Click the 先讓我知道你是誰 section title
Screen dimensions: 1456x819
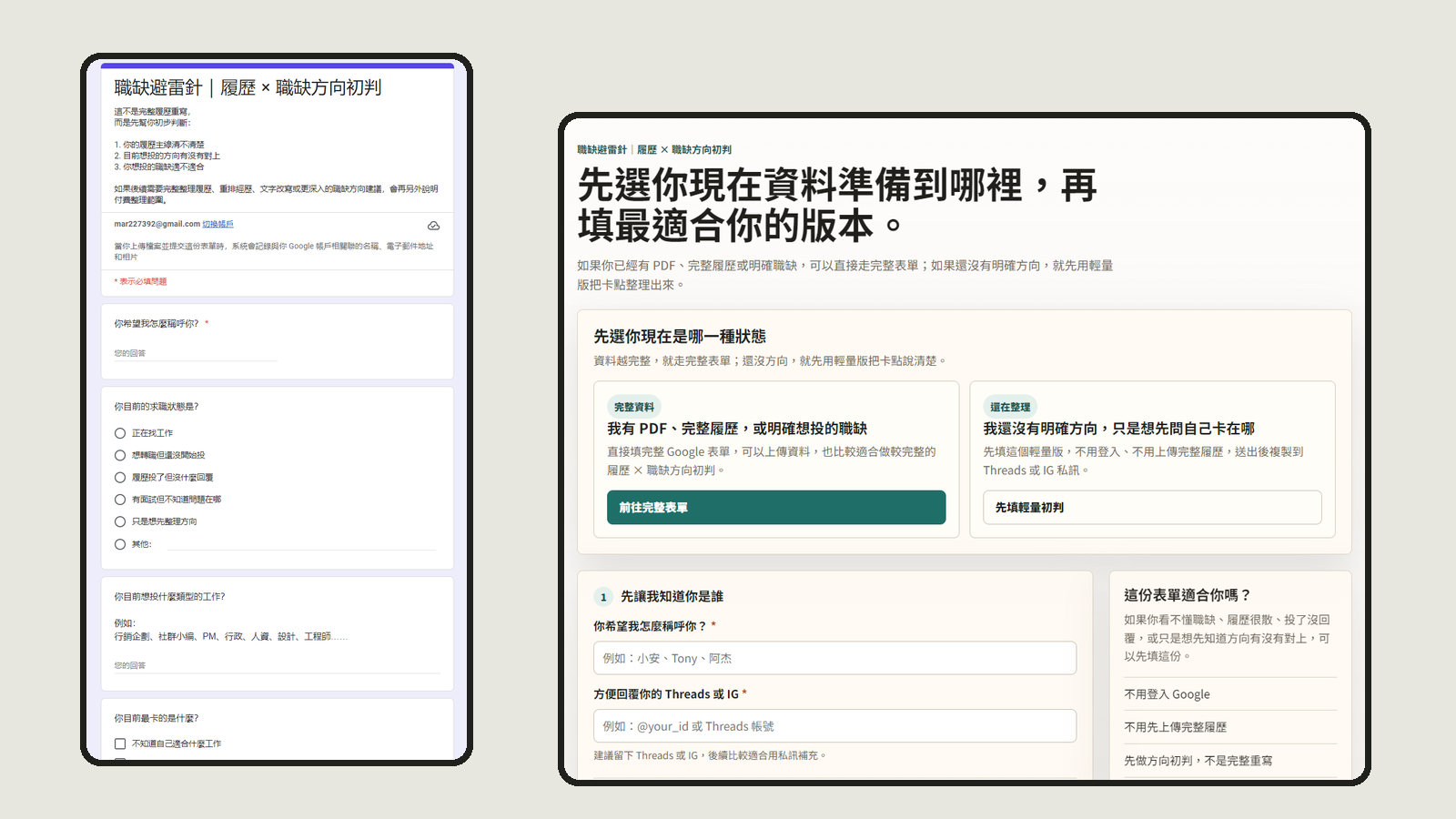point(672,597)
